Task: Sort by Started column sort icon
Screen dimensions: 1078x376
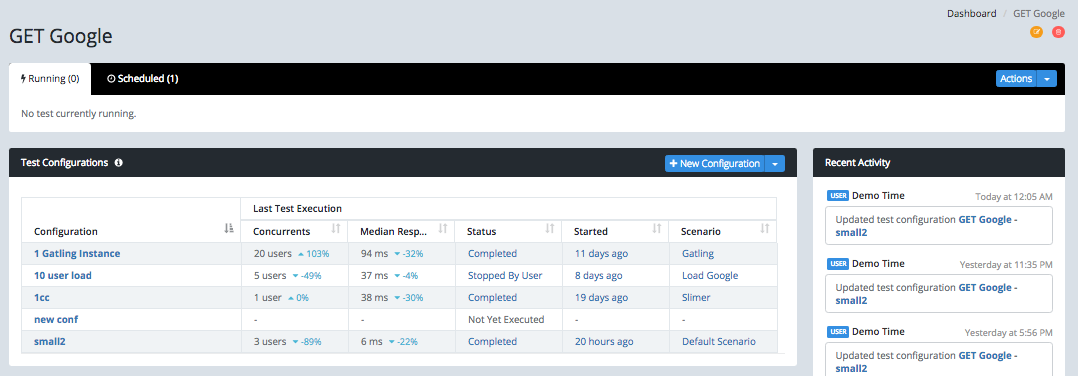Action: (x=657, y=228)
